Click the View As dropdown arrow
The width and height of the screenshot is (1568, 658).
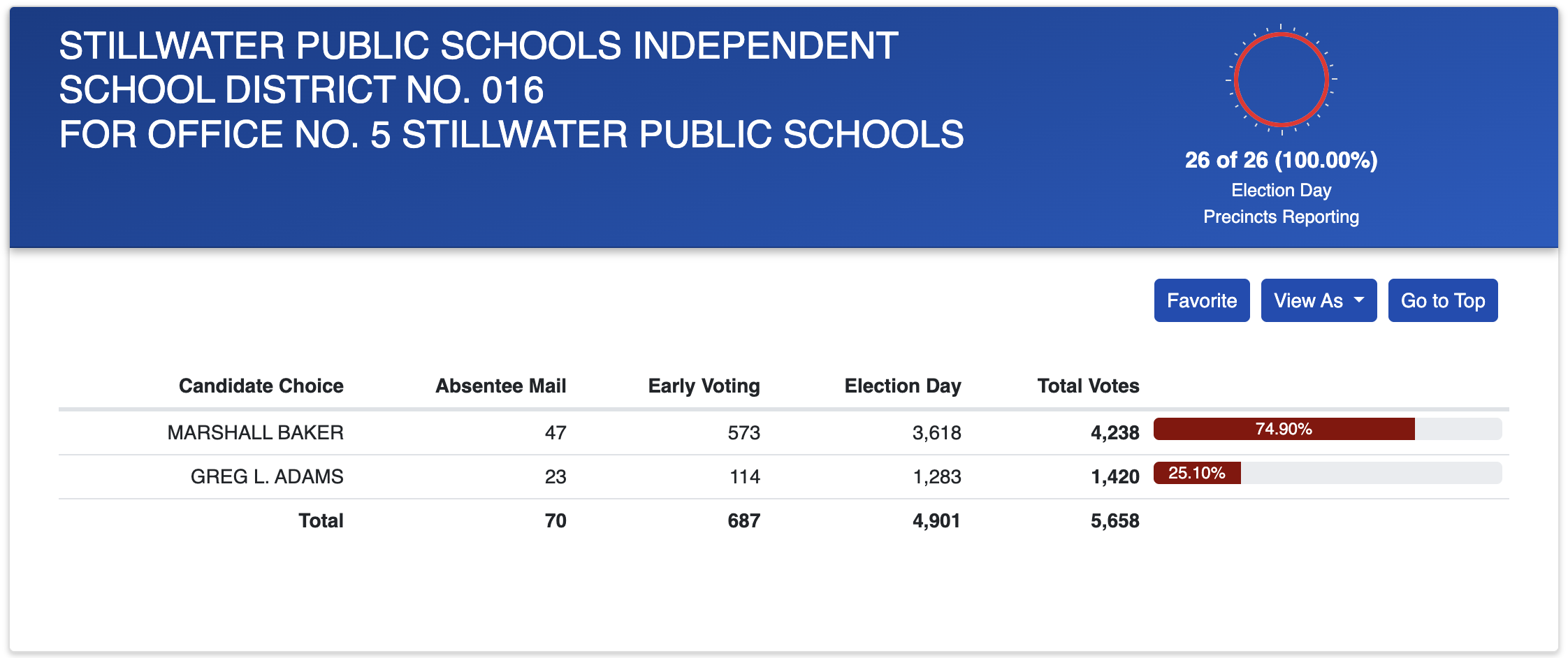(1358, 300)
